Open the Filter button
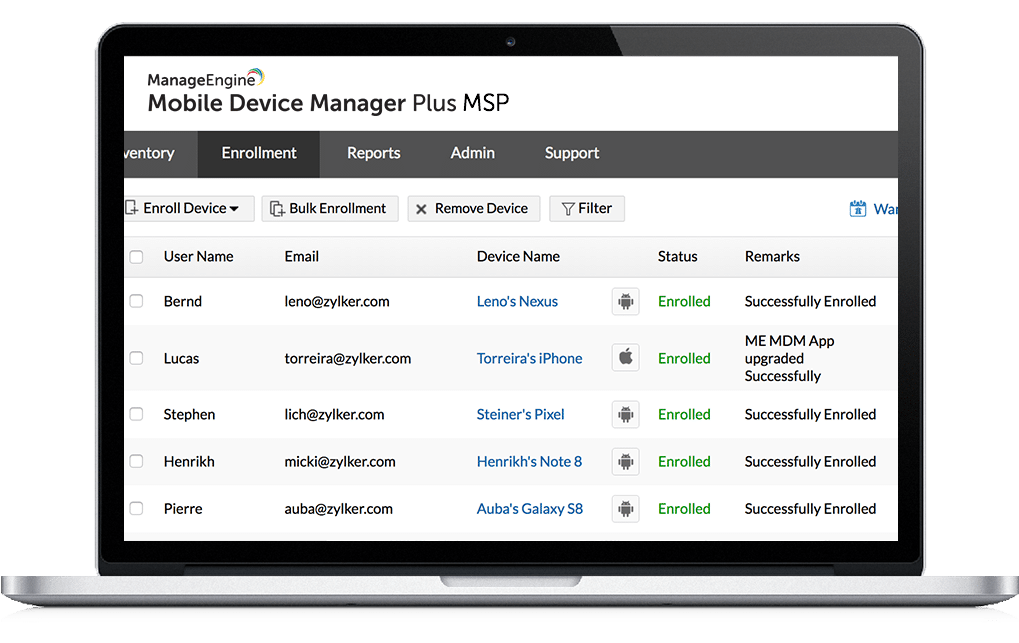Screen dimensions: 1019x643 click(x=587, y=209)
